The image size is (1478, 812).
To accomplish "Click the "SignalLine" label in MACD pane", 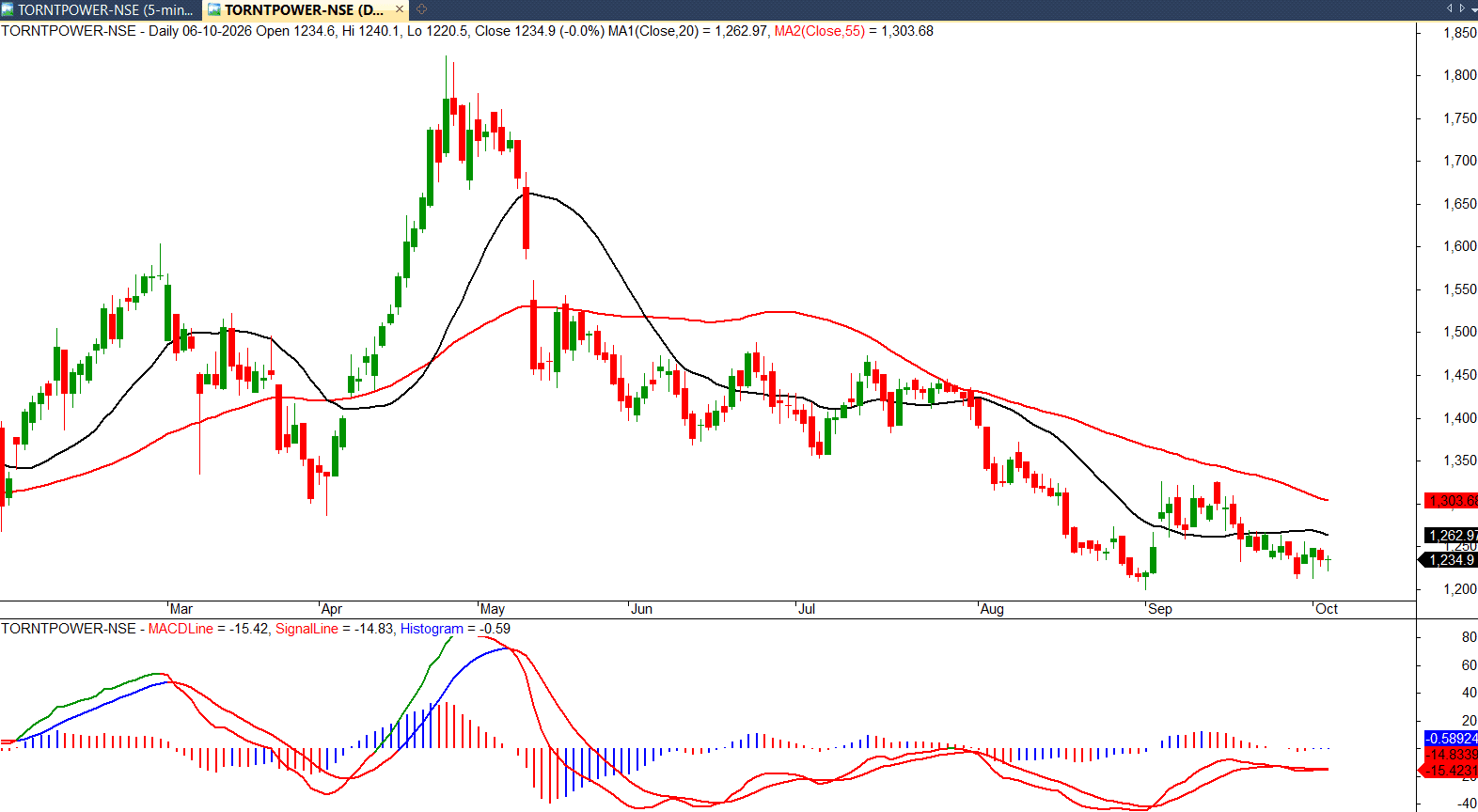I will point(307,629).
